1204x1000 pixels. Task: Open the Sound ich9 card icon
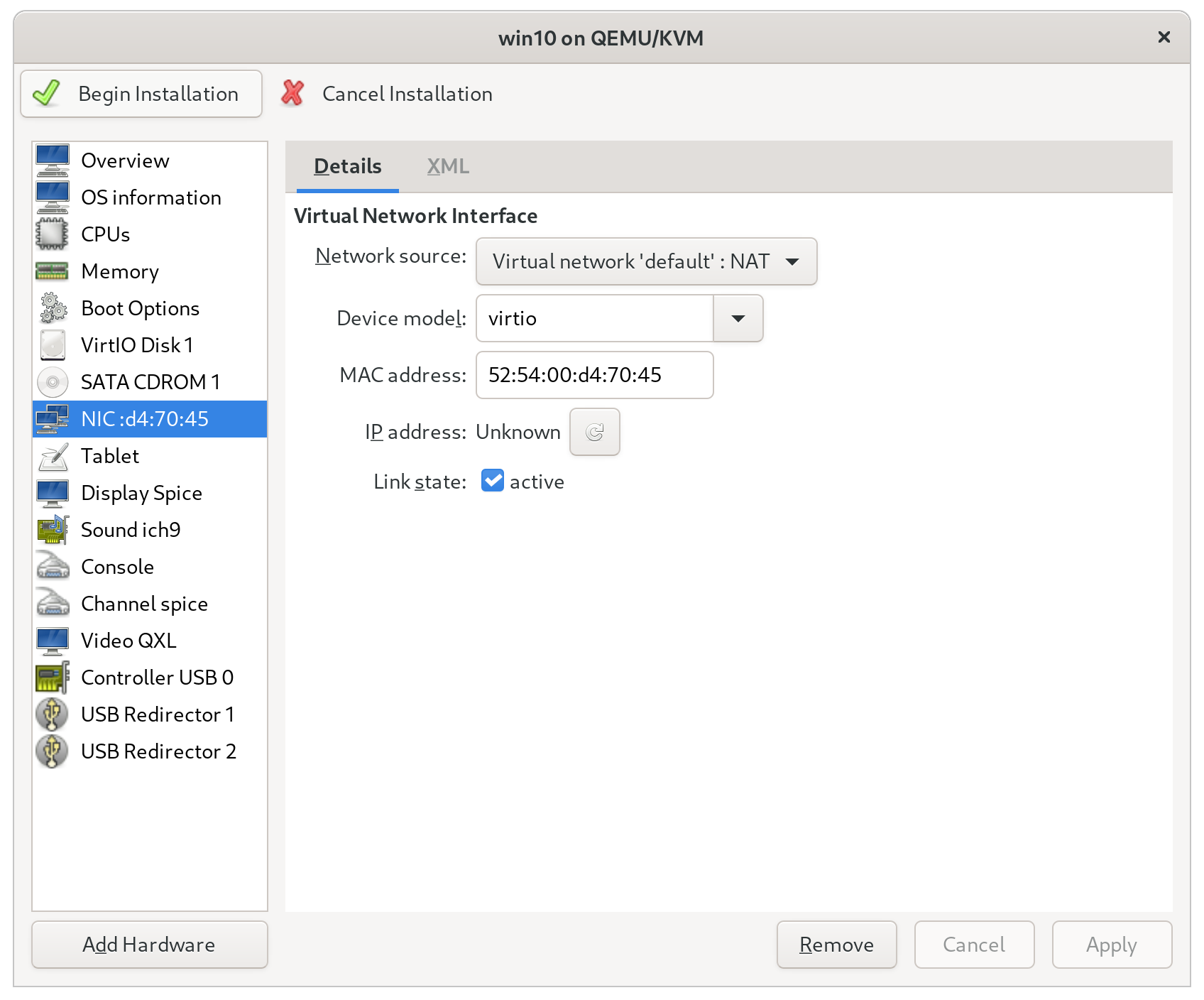[52, 530]
